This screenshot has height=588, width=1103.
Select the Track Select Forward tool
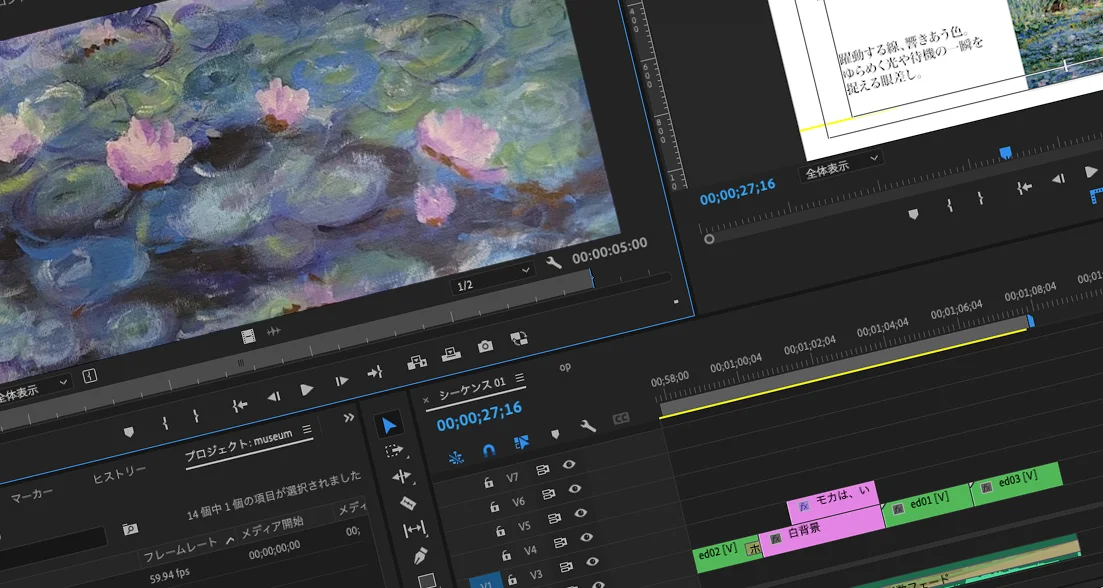[396, 451]
